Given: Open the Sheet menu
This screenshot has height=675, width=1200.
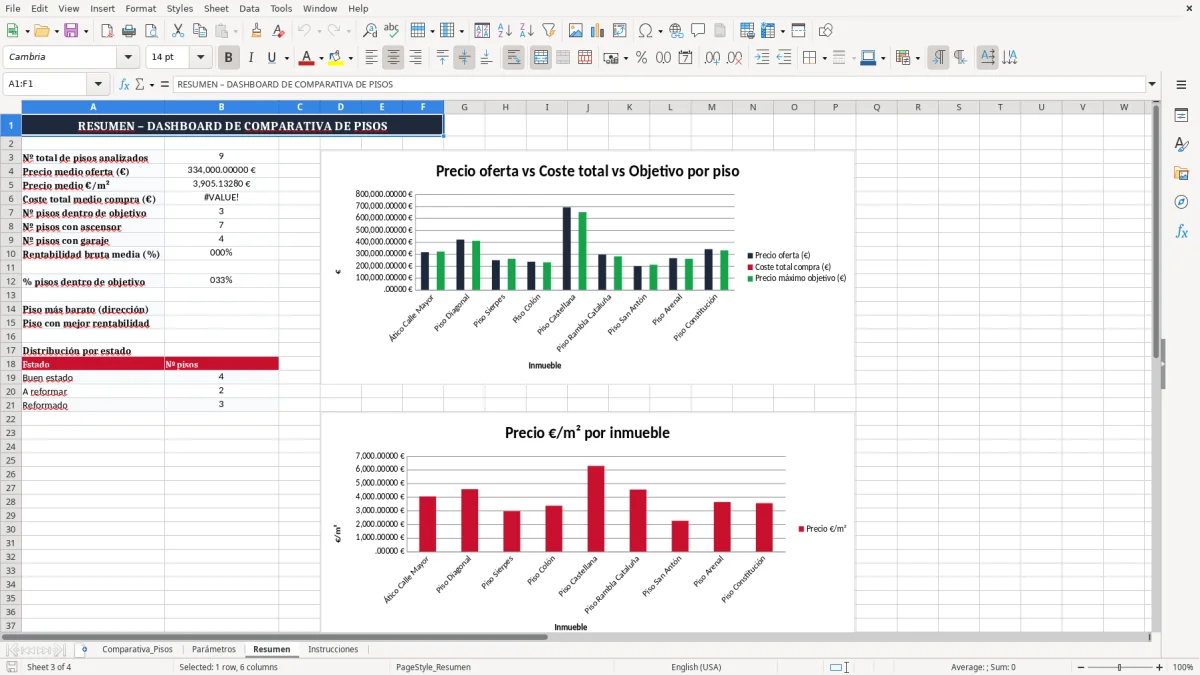Looking at the screenshot, I should 216,8.
